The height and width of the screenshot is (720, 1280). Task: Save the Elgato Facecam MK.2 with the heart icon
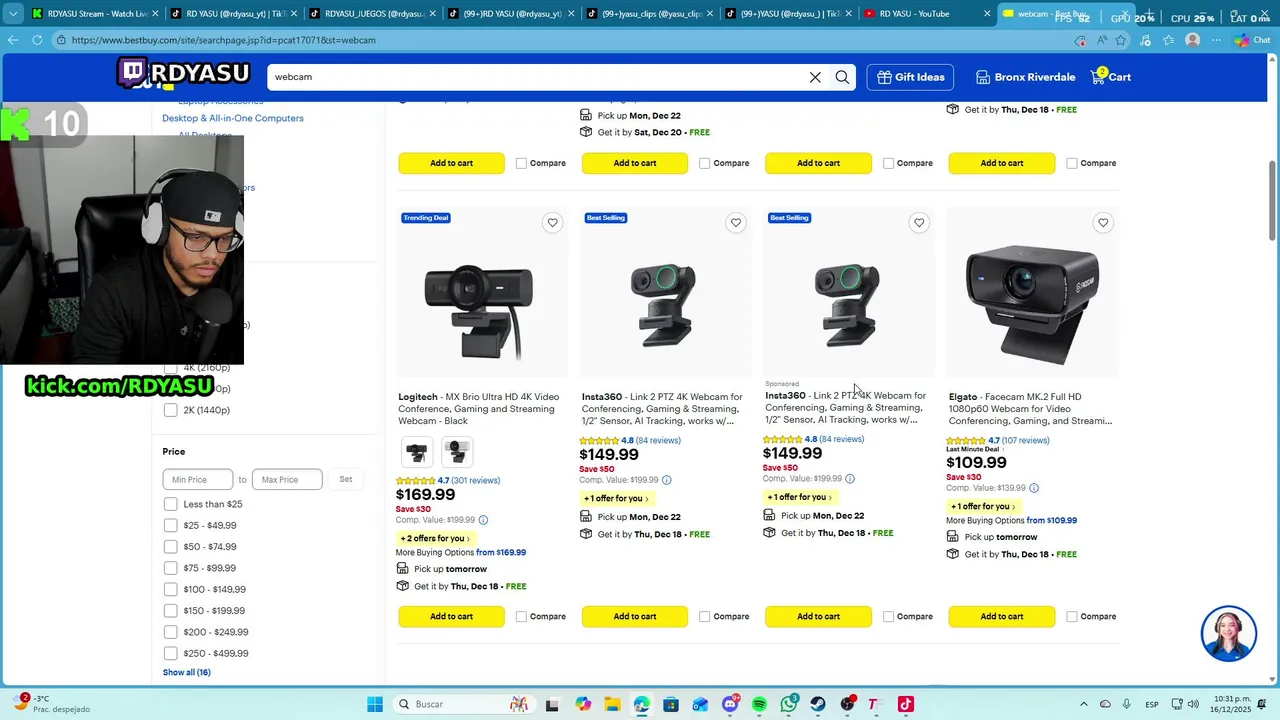tap(1103, 223)
